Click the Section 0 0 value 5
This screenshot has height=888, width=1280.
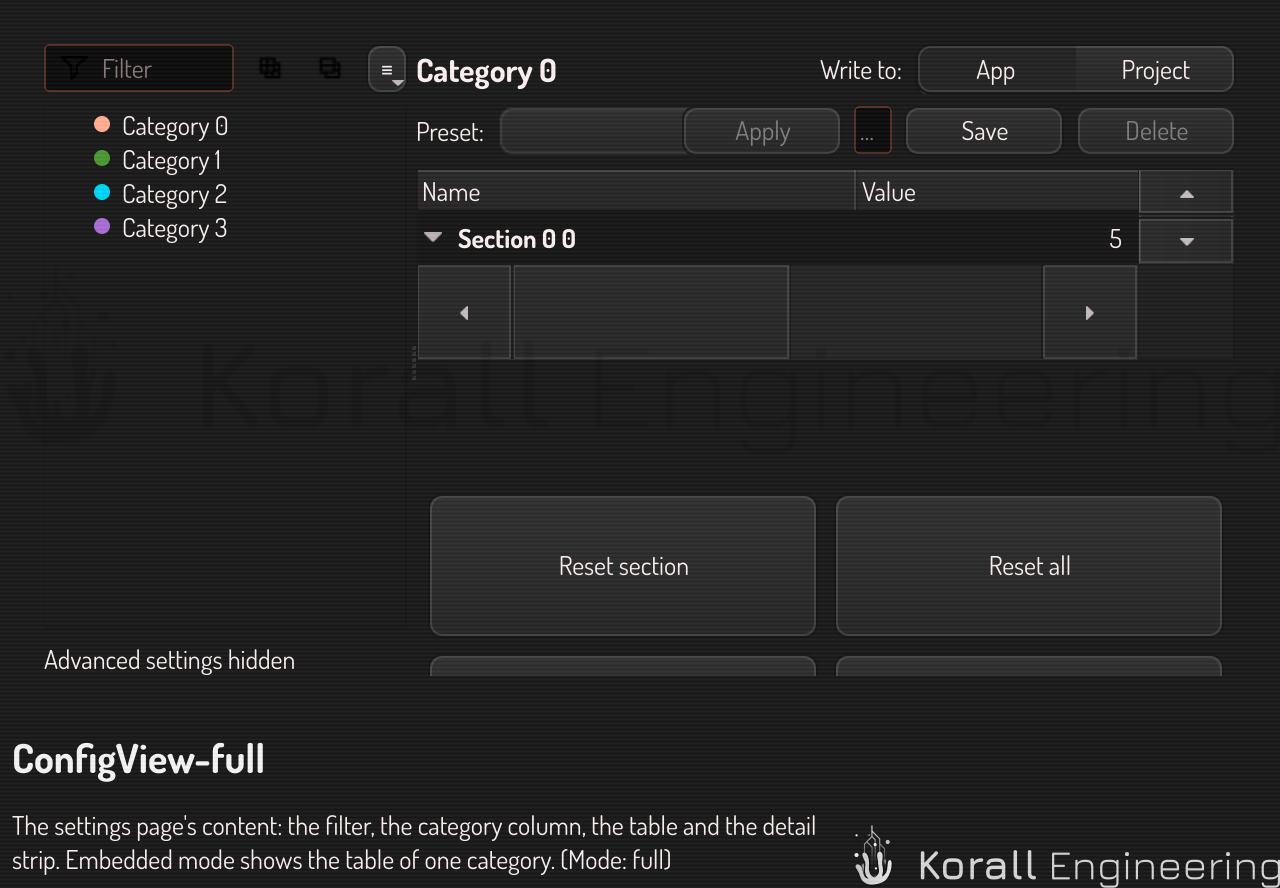[x=1115, y=239]
